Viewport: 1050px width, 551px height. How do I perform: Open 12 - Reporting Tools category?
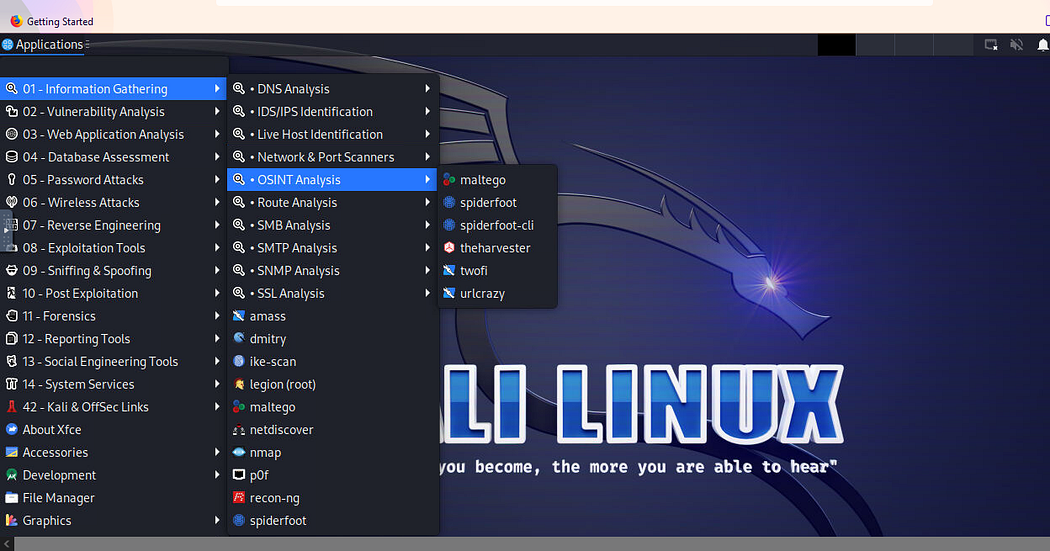coord(113,339)
